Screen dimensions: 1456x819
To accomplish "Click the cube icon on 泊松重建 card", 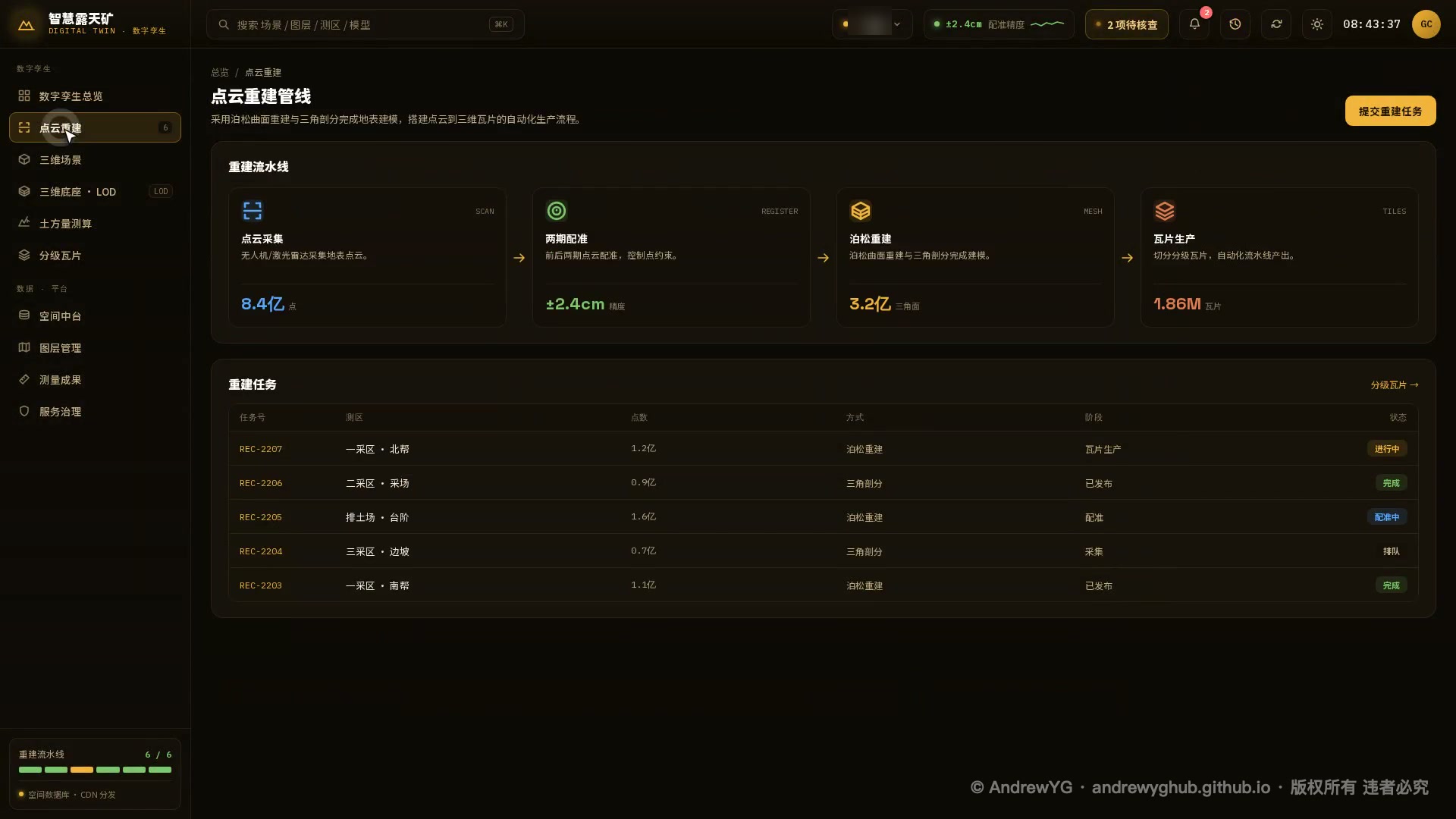I will coord(861,210).
